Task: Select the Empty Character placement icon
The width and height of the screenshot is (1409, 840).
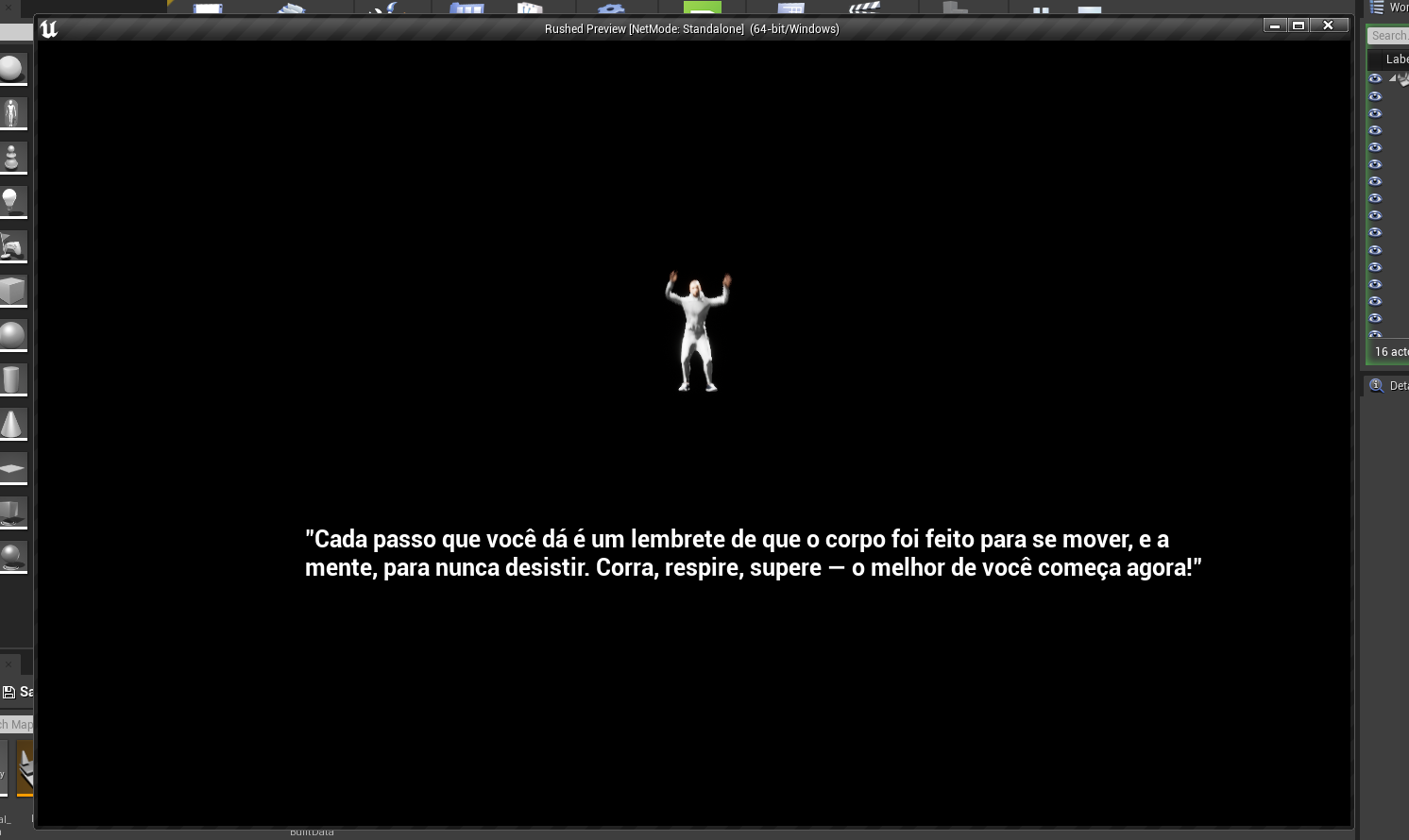Action: (x=11, y=113)
